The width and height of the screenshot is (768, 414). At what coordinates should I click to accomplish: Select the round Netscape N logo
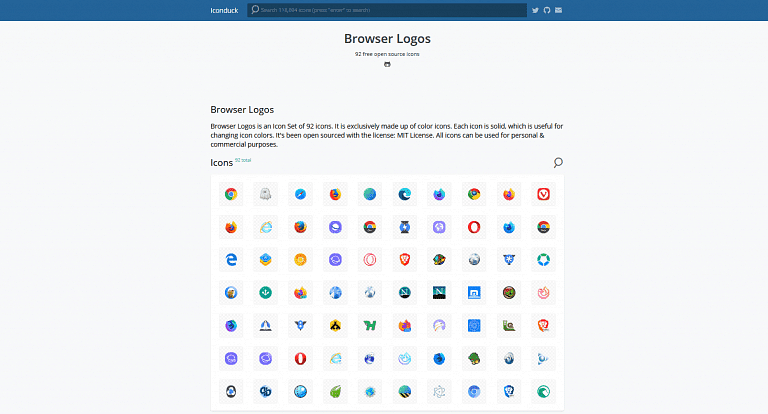coord(405,293)
